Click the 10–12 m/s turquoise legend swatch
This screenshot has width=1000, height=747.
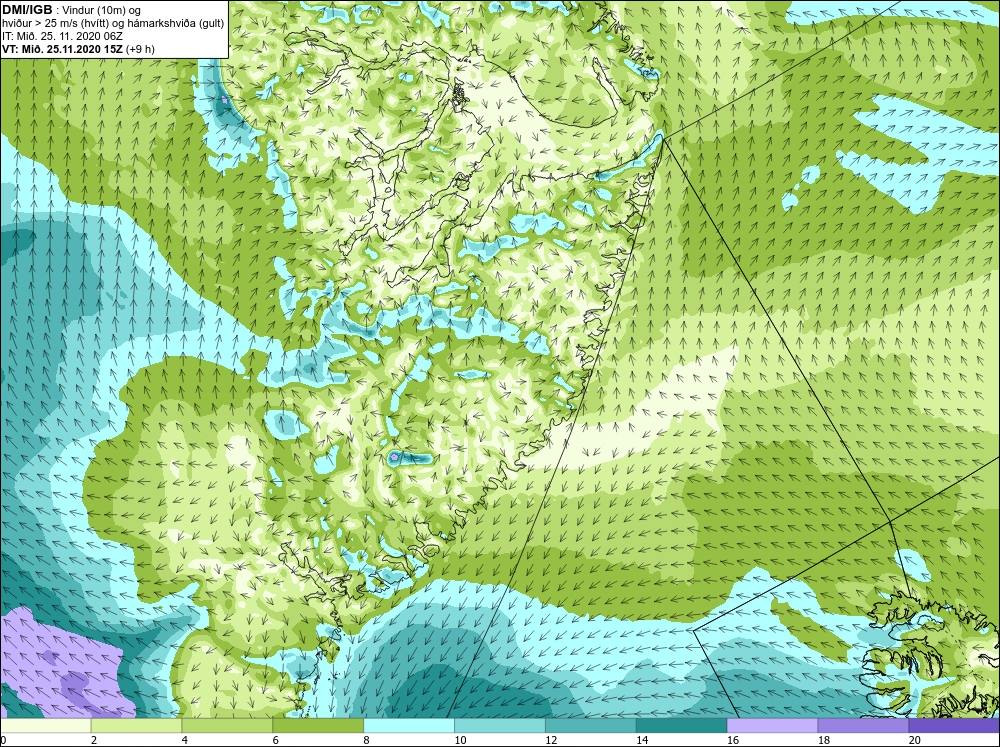tap(499, 726)
